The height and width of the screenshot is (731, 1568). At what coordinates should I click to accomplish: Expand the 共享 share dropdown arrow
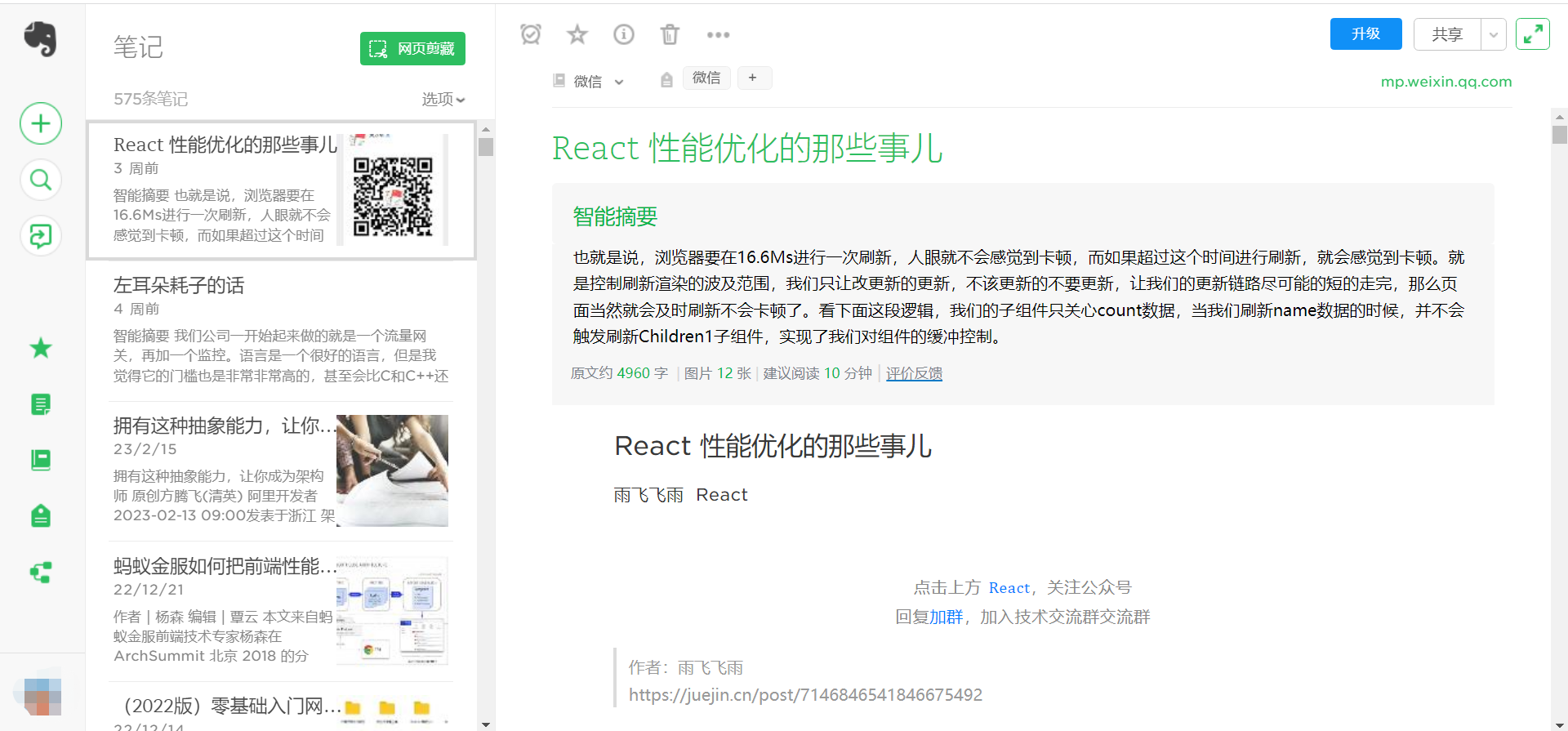[1493, 34]
